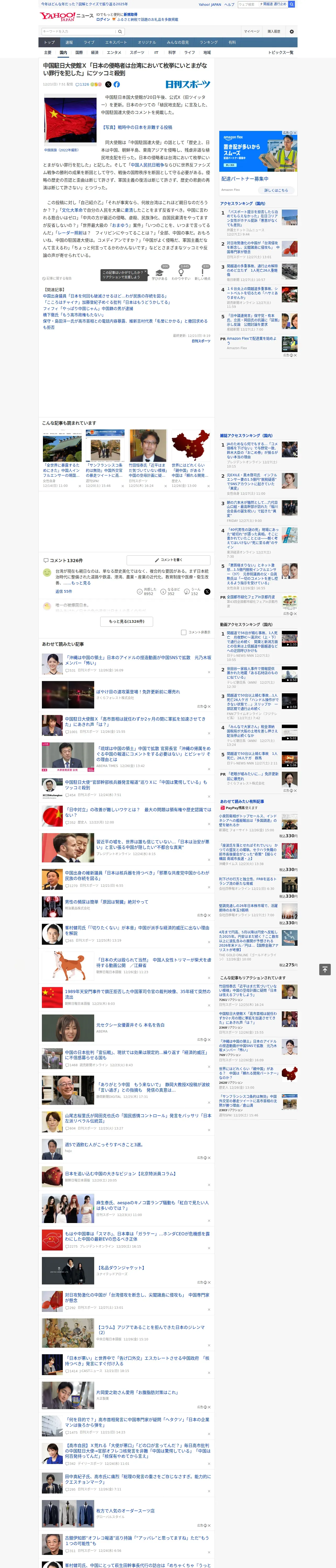This screenshot has height=1568, width=336.
Task: Click the China map recommended article thumbnail
Action: (x=190, y=446)
